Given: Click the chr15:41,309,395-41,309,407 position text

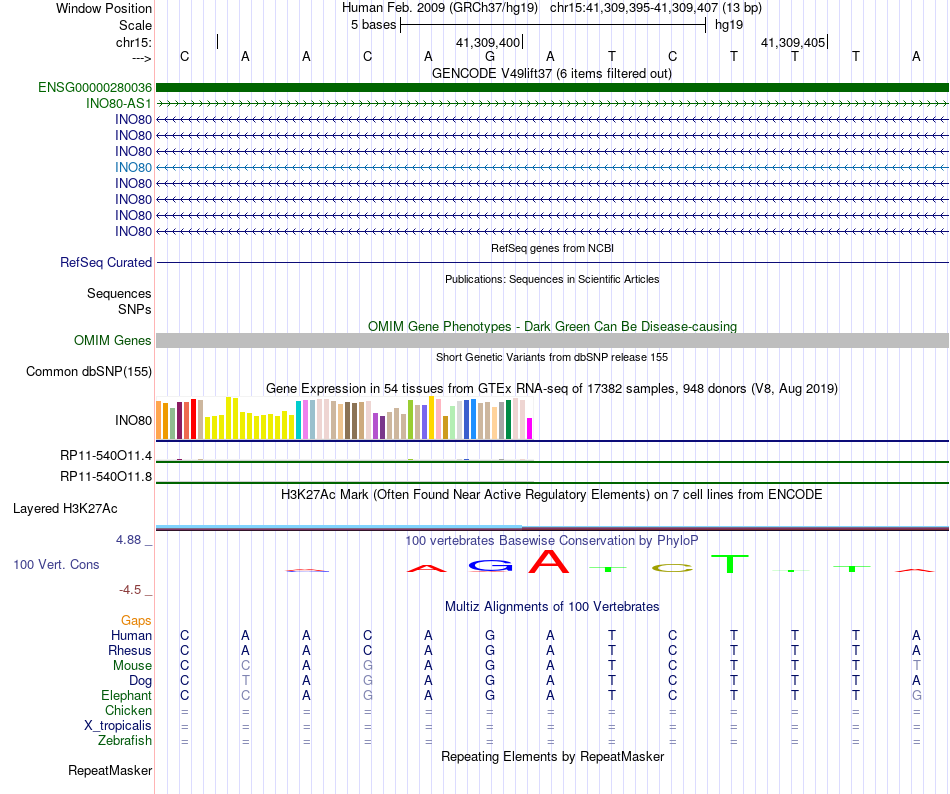Looking at the screenshot, I should coord(634,8).
